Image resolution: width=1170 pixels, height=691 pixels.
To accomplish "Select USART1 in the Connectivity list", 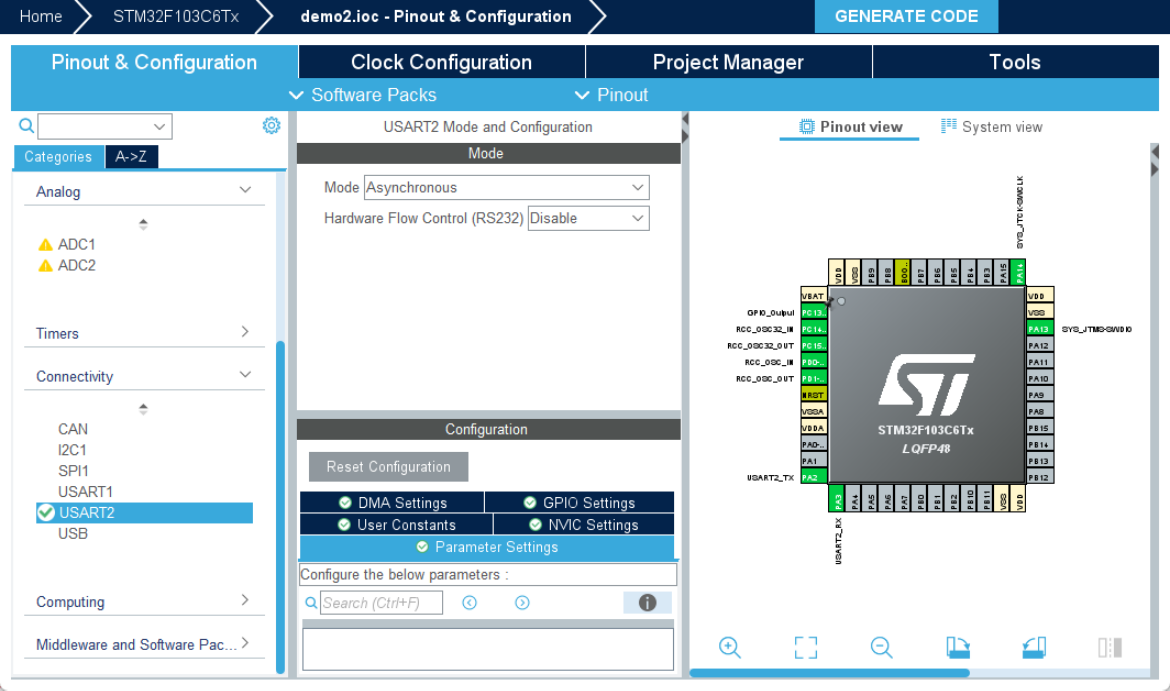I will click(85, 492).
